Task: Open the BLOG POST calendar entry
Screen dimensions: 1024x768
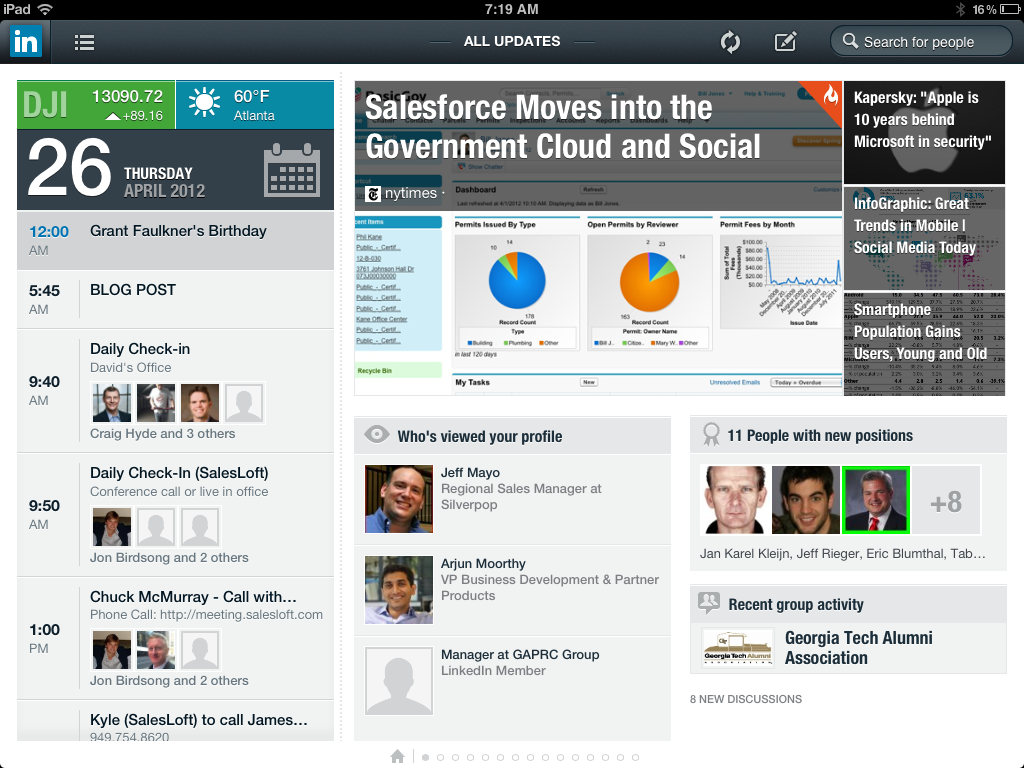Action: tap(175, 299)
